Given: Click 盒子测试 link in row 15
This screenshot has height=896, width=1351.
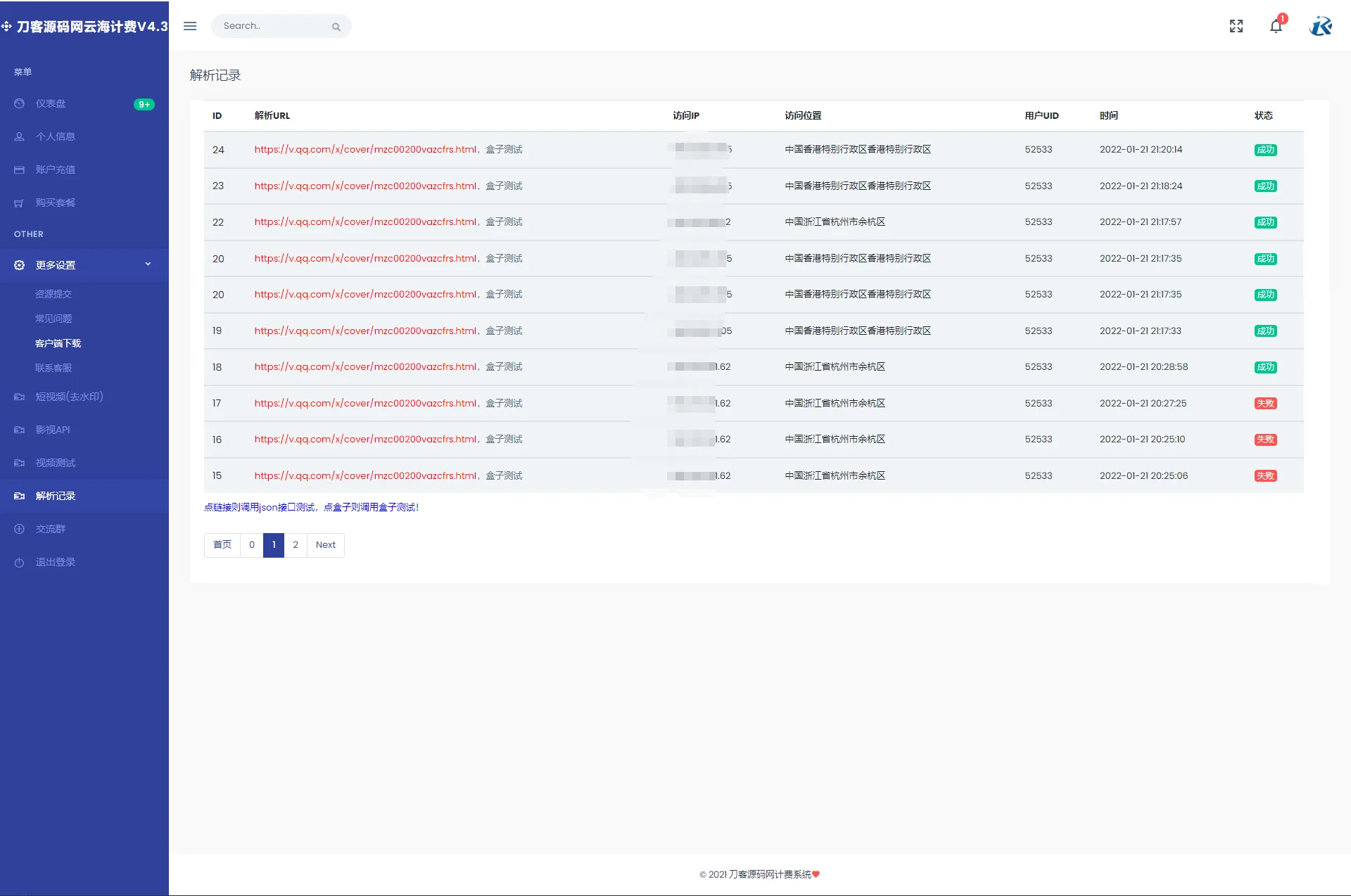Looking at the screenshot, I should 504,476.
